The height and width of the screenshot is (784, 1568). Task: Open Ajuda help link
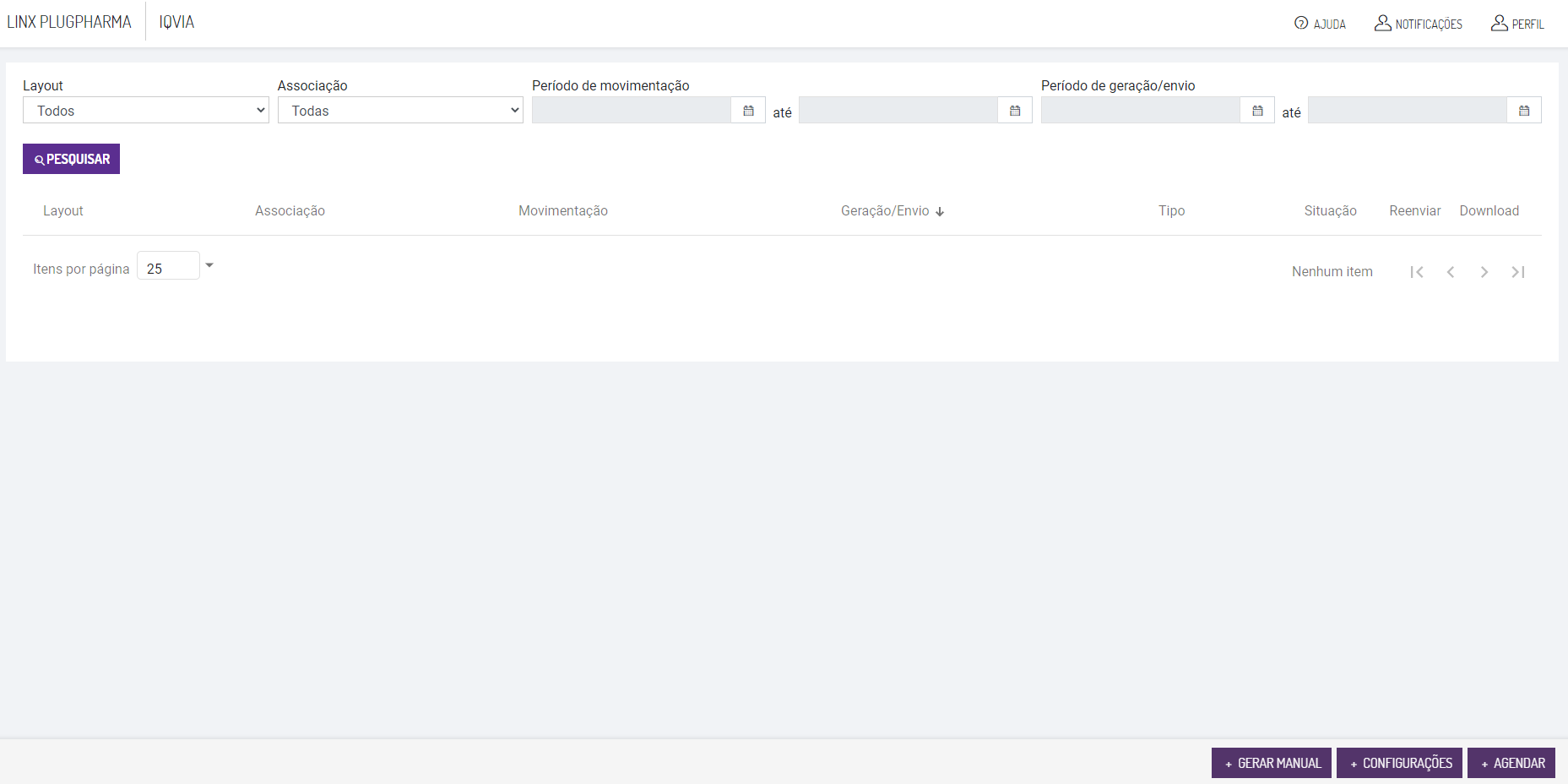(1320, 24)
